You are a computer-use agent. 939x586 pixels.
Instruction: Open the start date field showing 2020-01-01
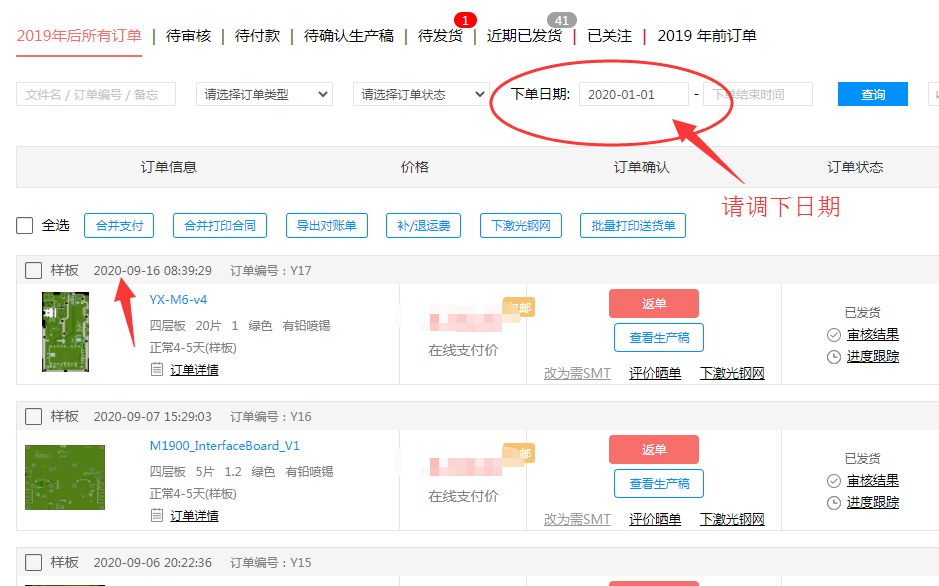tap(633, 95)
